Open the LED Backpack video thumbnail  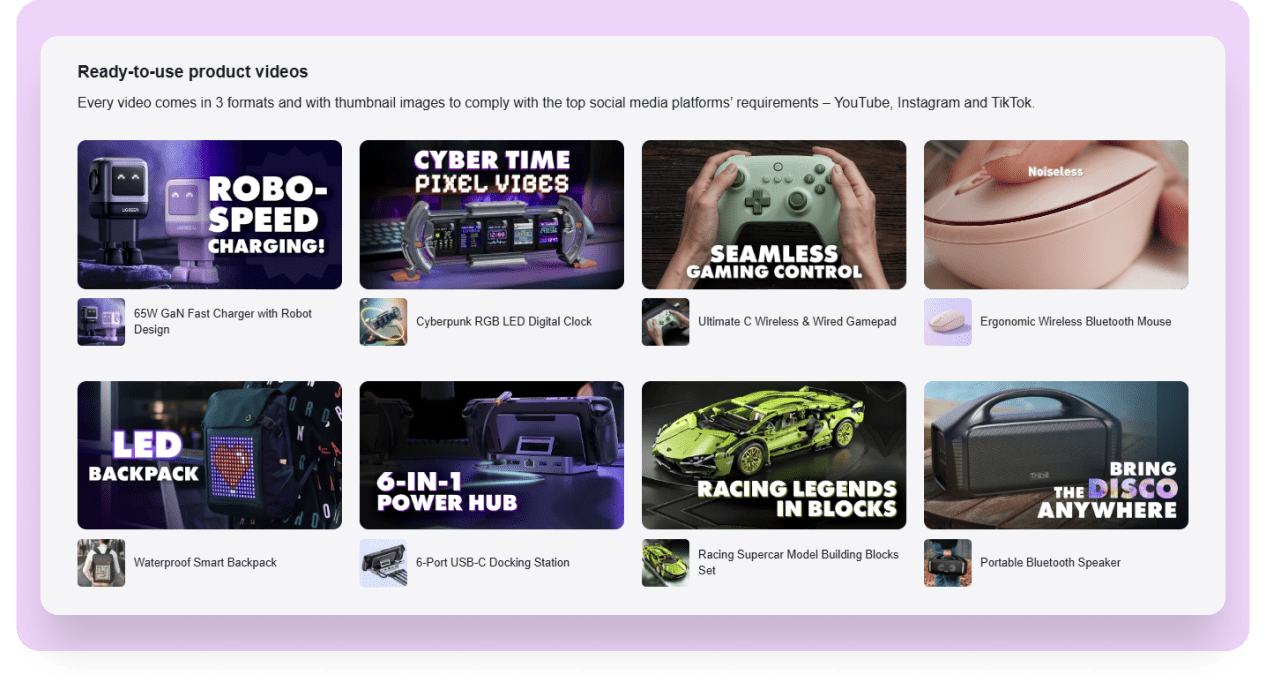[x=210, y=455]
